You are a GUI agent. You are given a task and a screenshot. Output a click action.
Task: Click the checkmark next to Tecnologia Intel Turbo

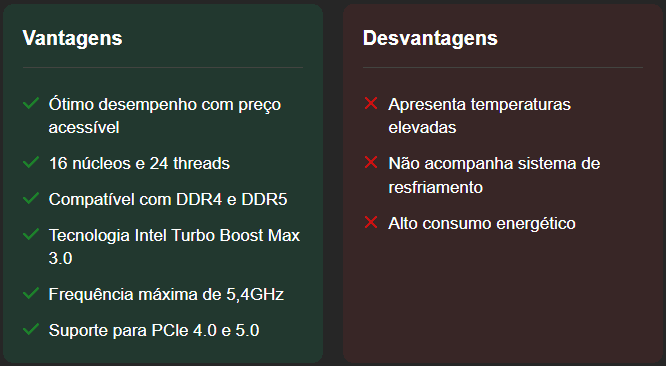(31, 234)
